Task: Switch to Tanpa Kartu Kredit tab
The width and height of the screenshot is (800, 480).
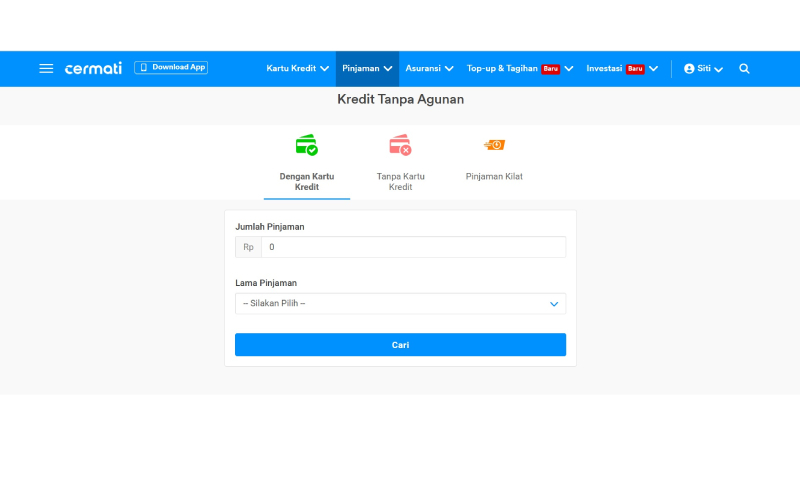Action: (400, 181)
